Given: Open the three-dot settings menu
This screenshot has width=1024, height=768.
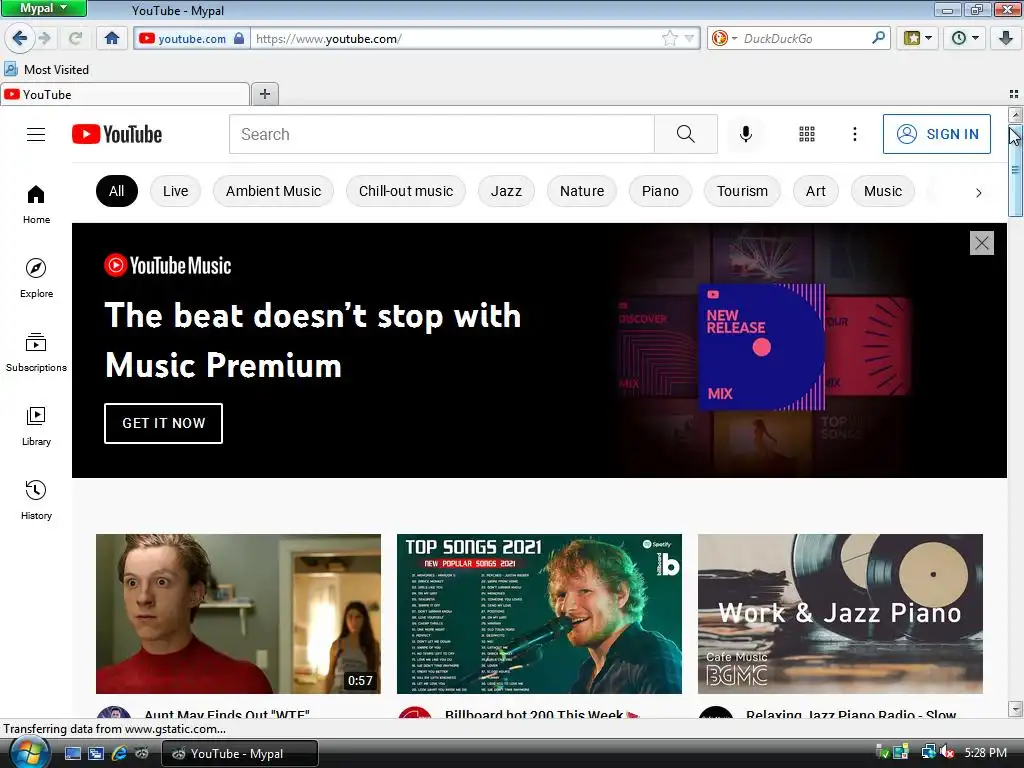Looking at the screenshot, I should tap(855, 135).
